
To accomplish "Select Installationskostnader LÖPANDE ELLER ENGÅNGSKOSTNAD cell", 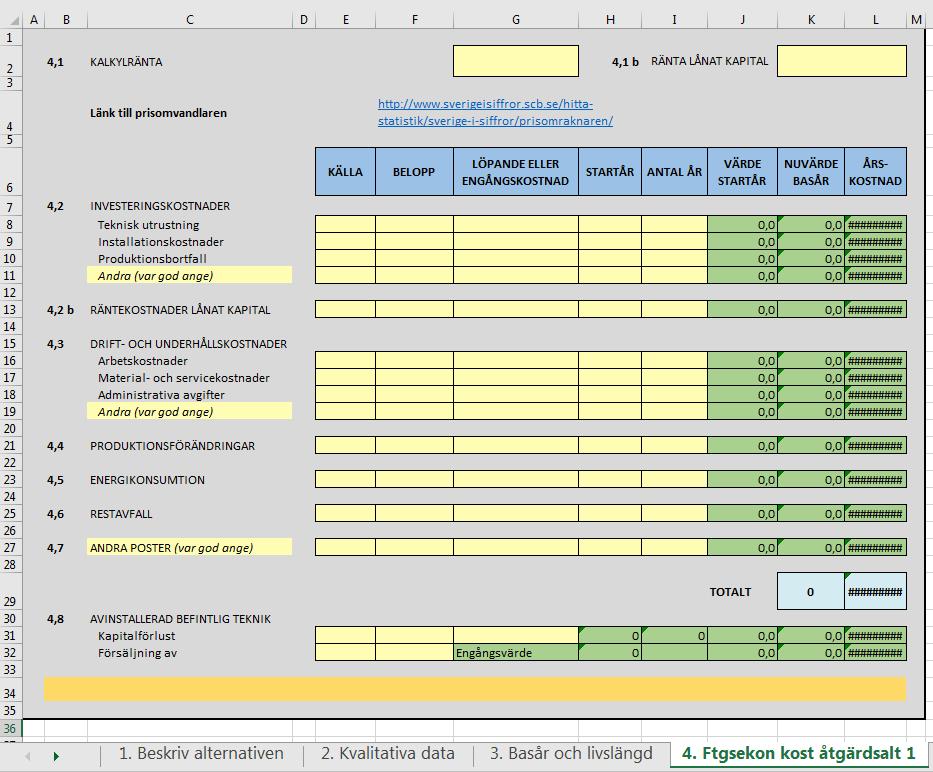I will click(x=515, y=242).
